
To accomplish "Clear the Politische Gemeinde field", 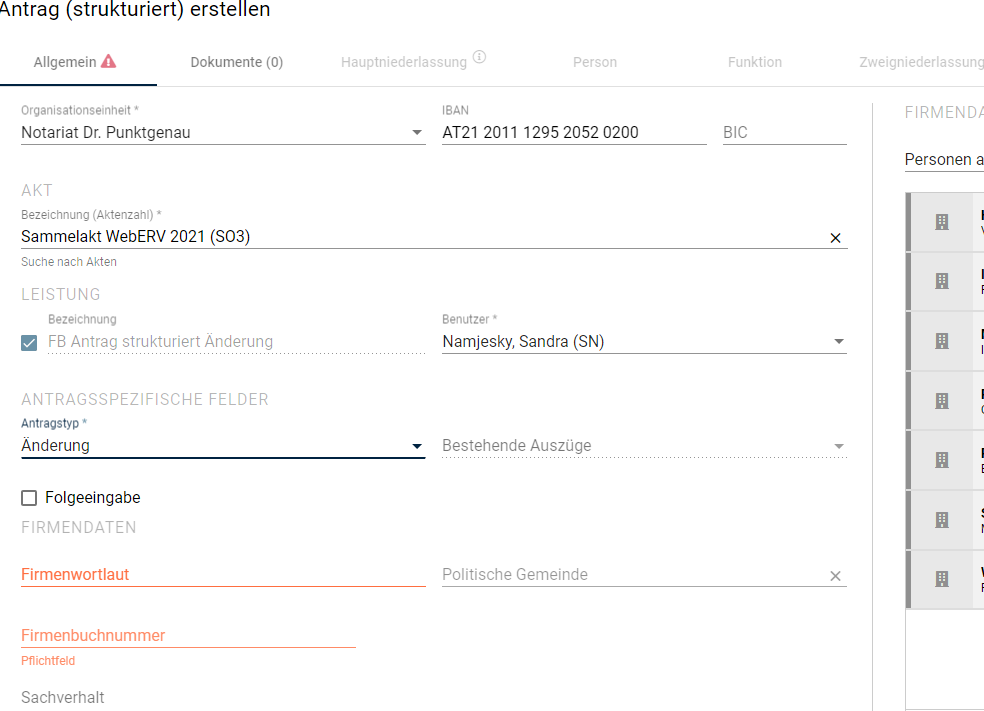I will (835, 575).
